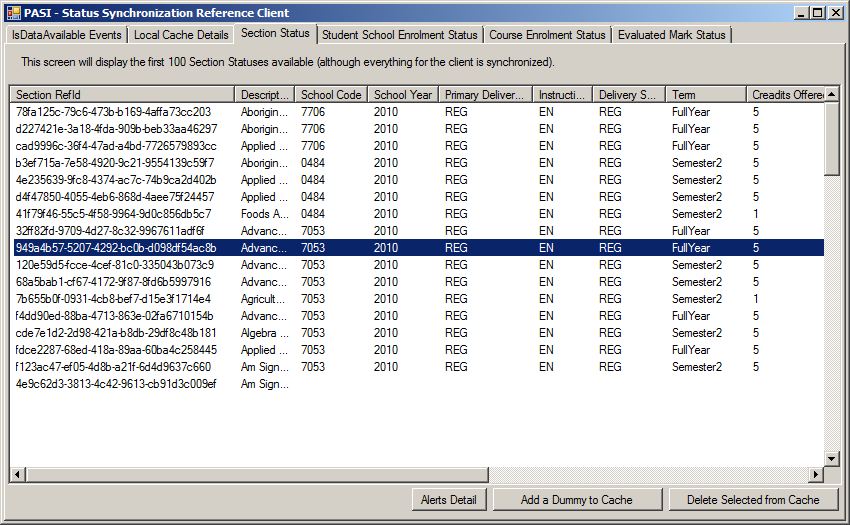This screenshot has height=525, width=850.
Task: Click Delete Selected from Cache button
Action: pos(755,500)
